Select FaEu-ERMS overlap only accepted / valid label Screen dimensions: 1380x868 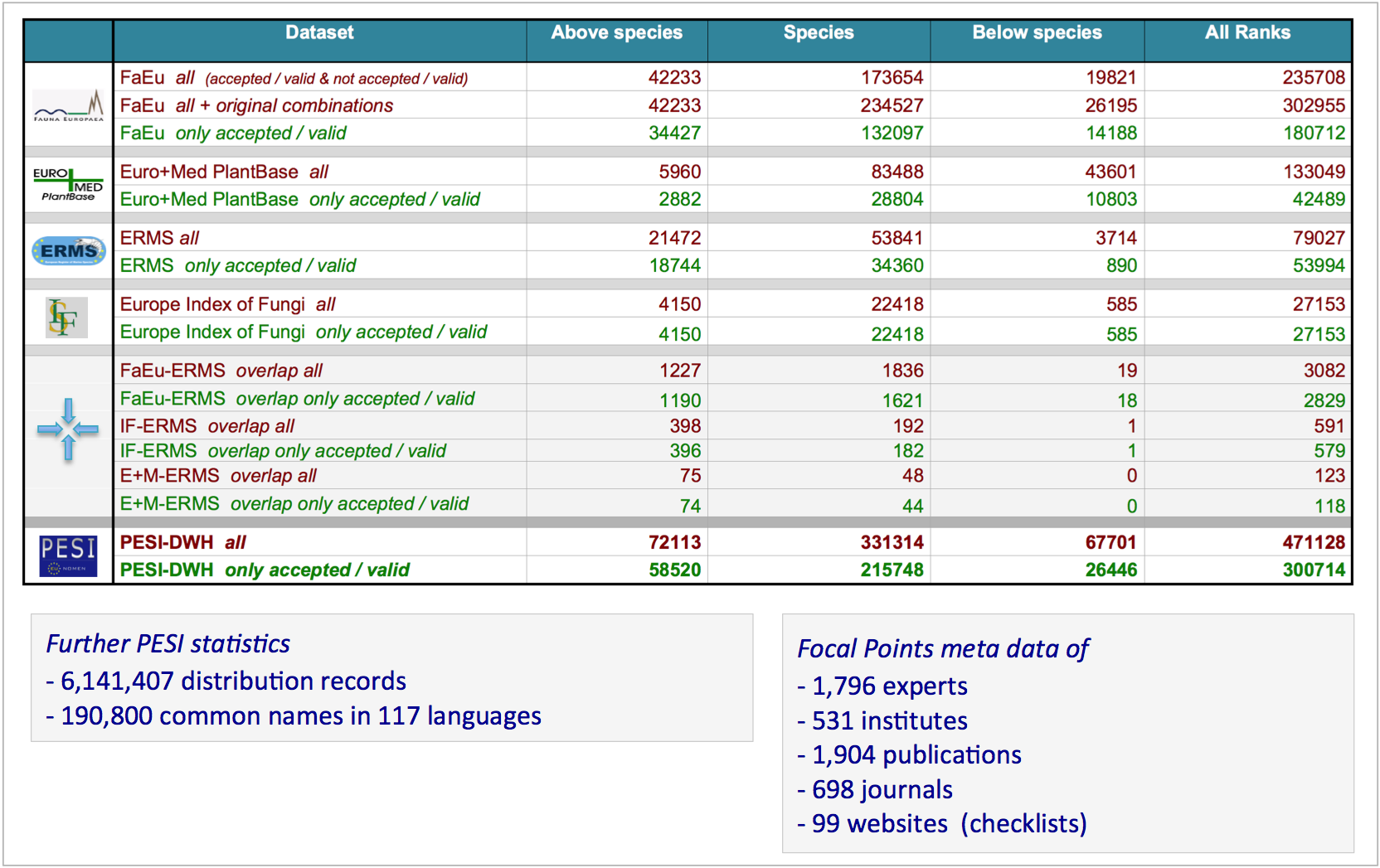297,399
